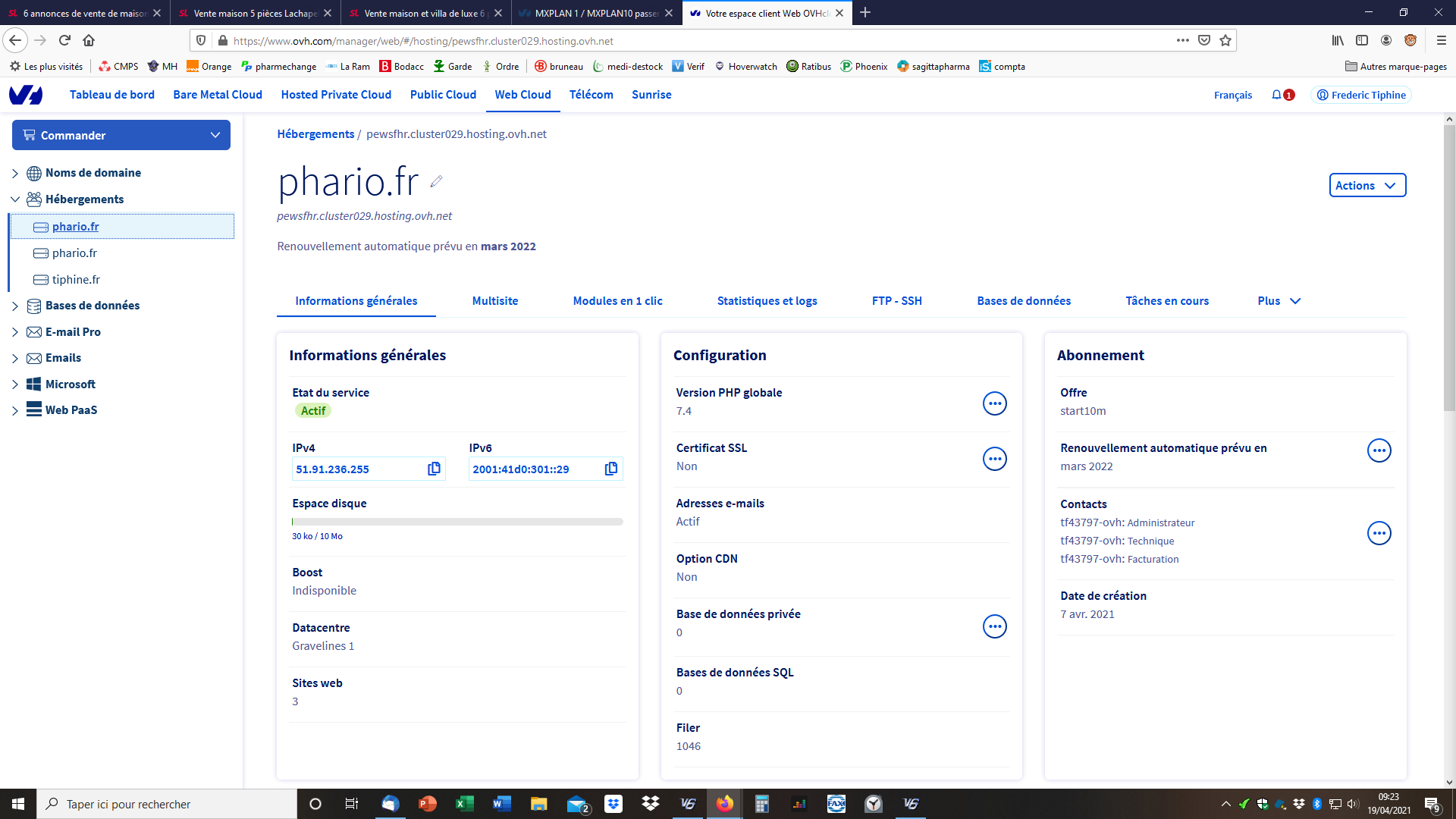Copy the IPv6 address with its copy icon
The image size is (1456, 819).
click(610, 469)
